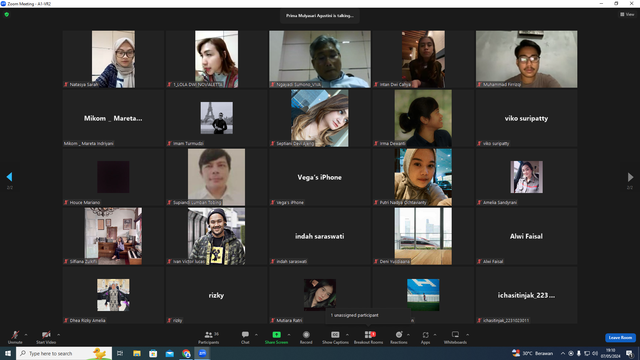Select the Vega's iPhone tile
The height and width of the screenshot is (360, 640).
click(320, 177)
